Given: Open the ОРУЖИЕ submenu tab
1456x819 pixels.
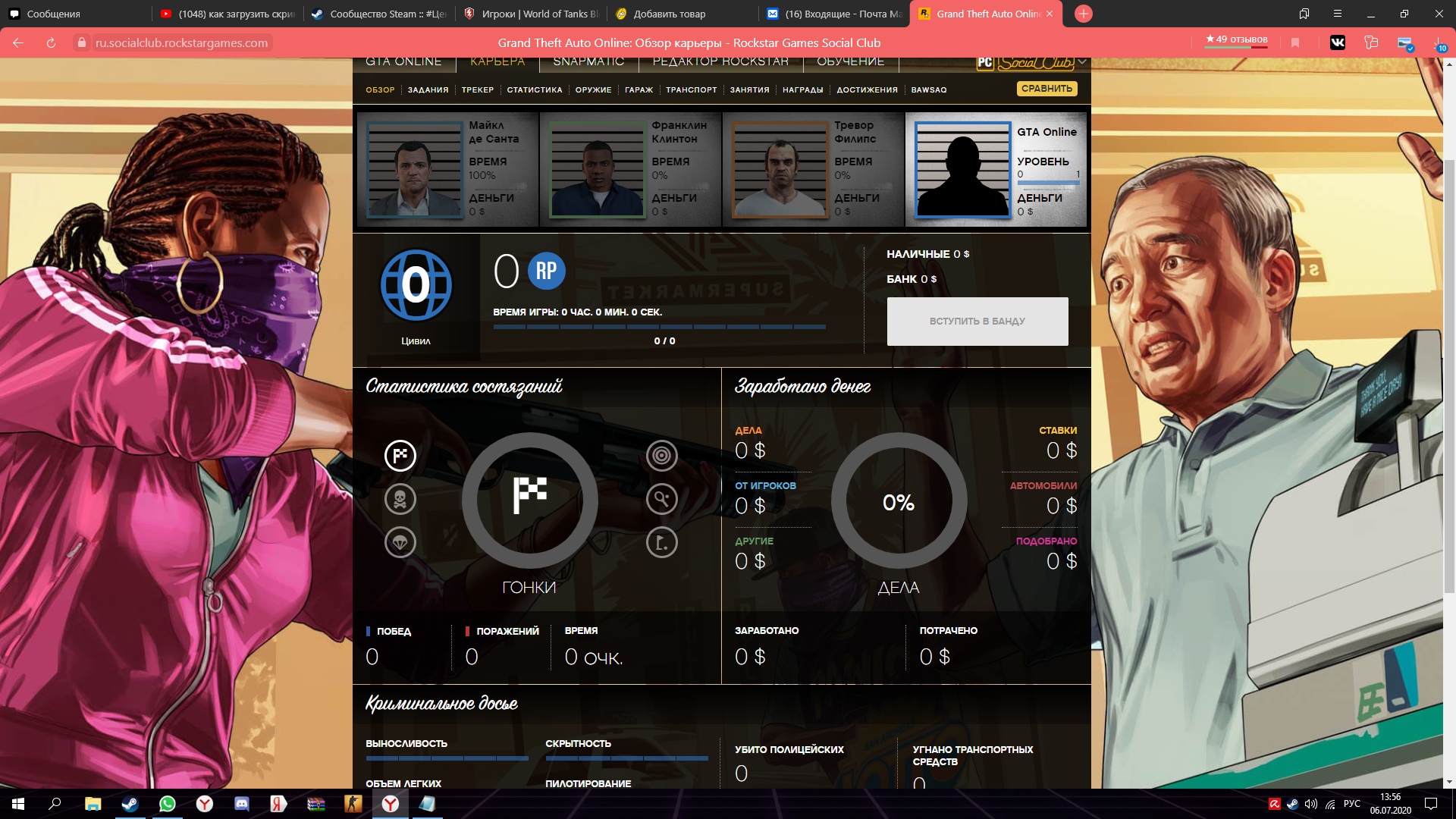Looking at the screenshot, I should click(x=593, y=90).
